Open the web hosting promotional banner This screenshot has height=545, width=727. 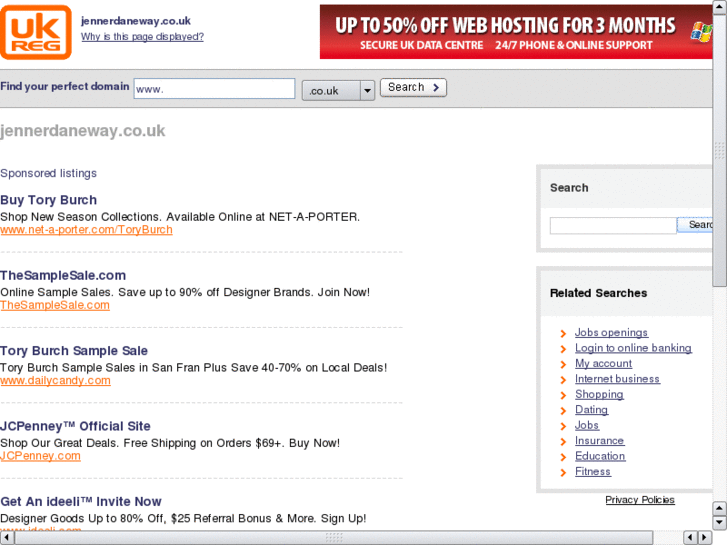coord(516,32)
